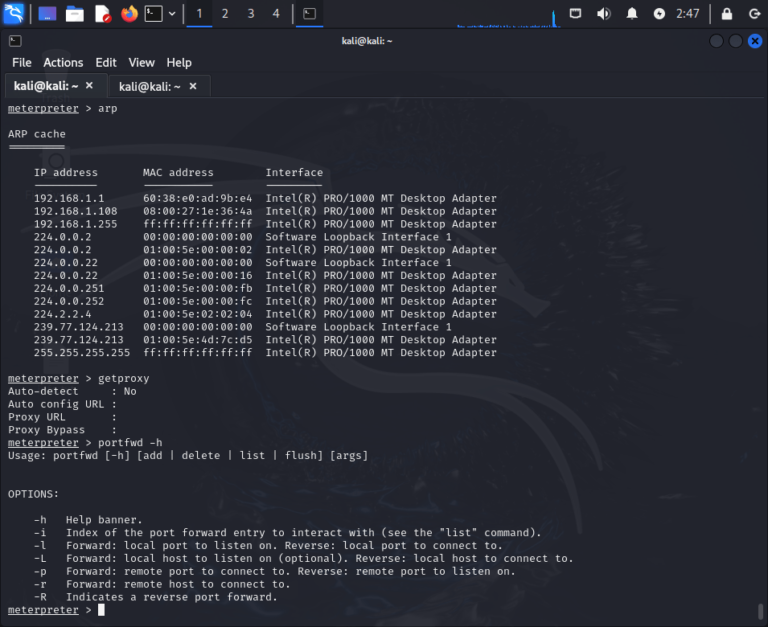The image size is (768, 627).
Task: Open terminal emulator launcher in panel
Action: click(153, 14)
